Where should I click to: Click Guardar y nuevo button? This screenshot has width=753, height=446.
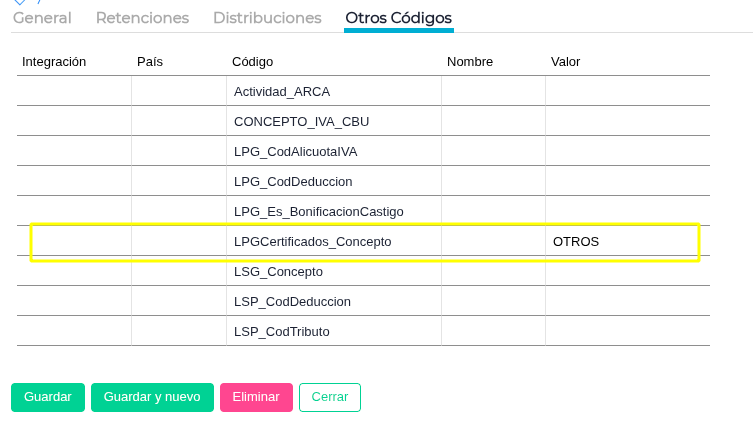click(x=152, y=397)
